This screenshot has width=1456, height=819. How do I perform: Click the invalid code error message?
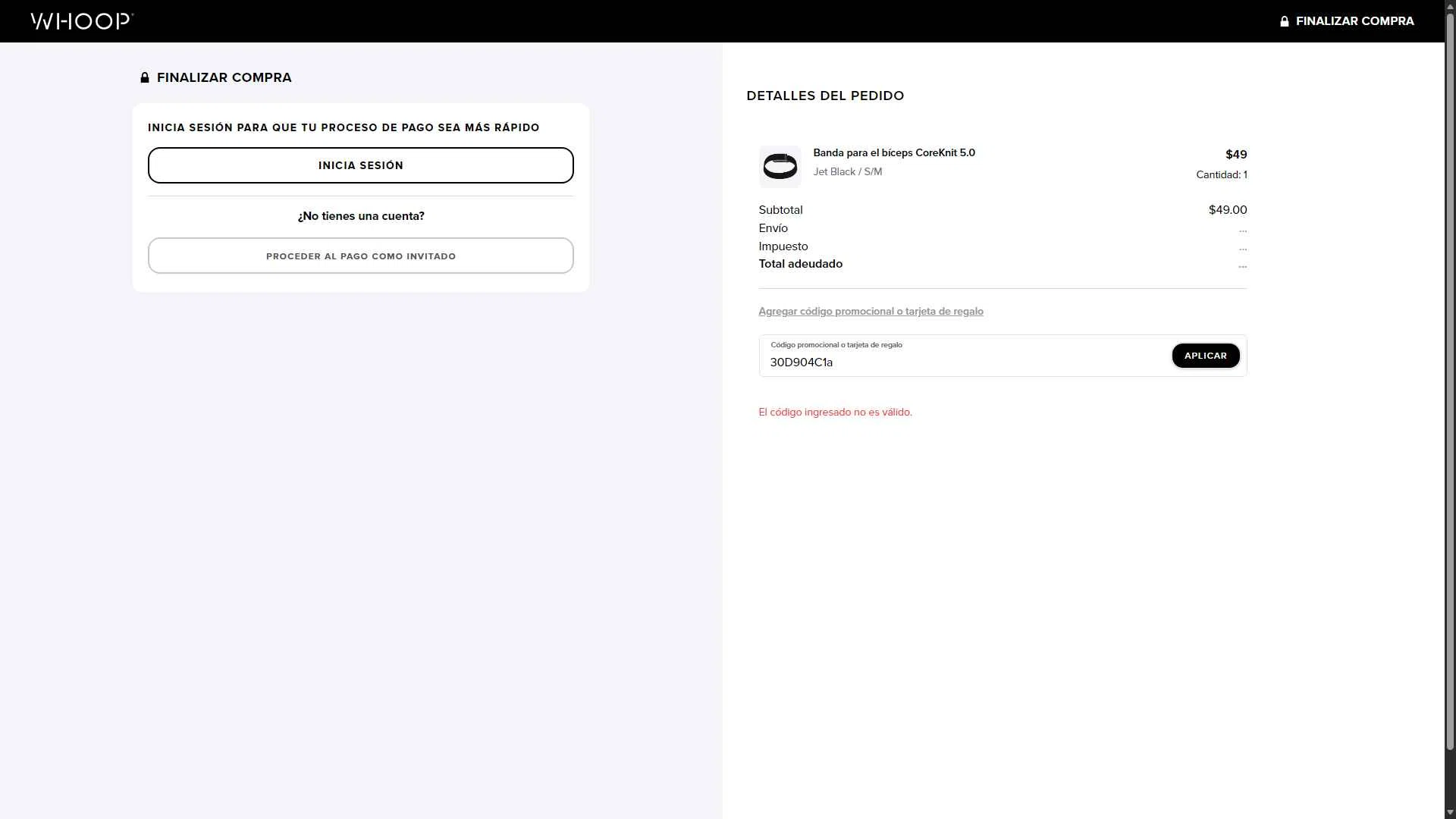point(835,413)
